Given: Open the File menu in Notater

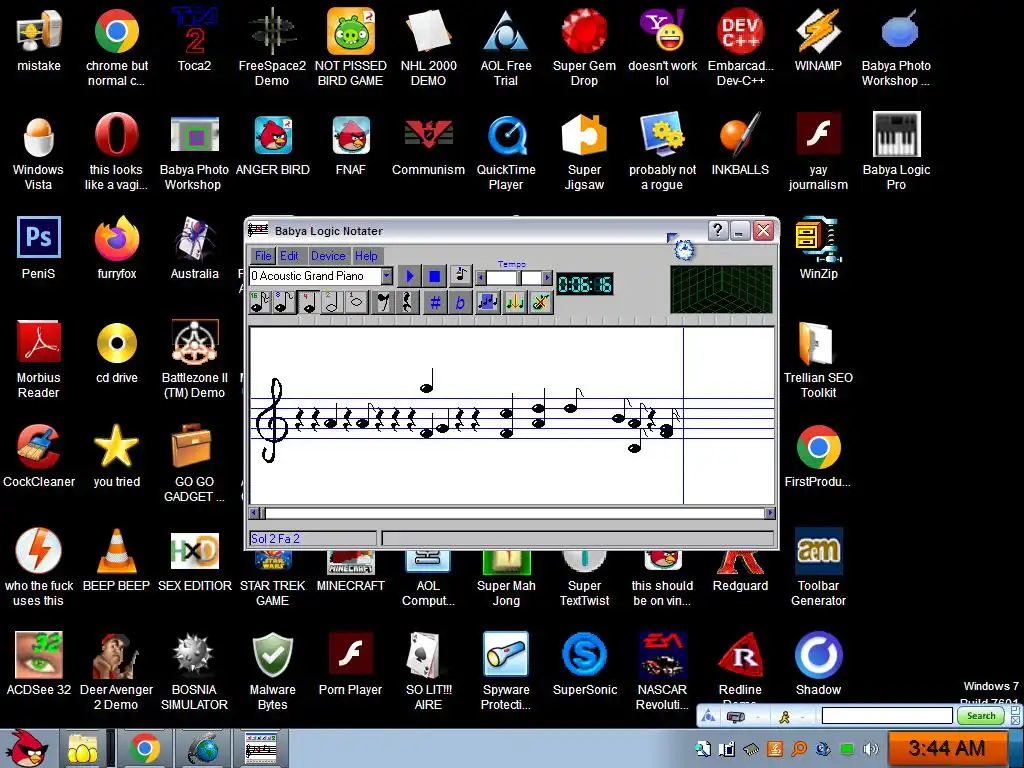Looking at the screenshot, I should [263, 256].
